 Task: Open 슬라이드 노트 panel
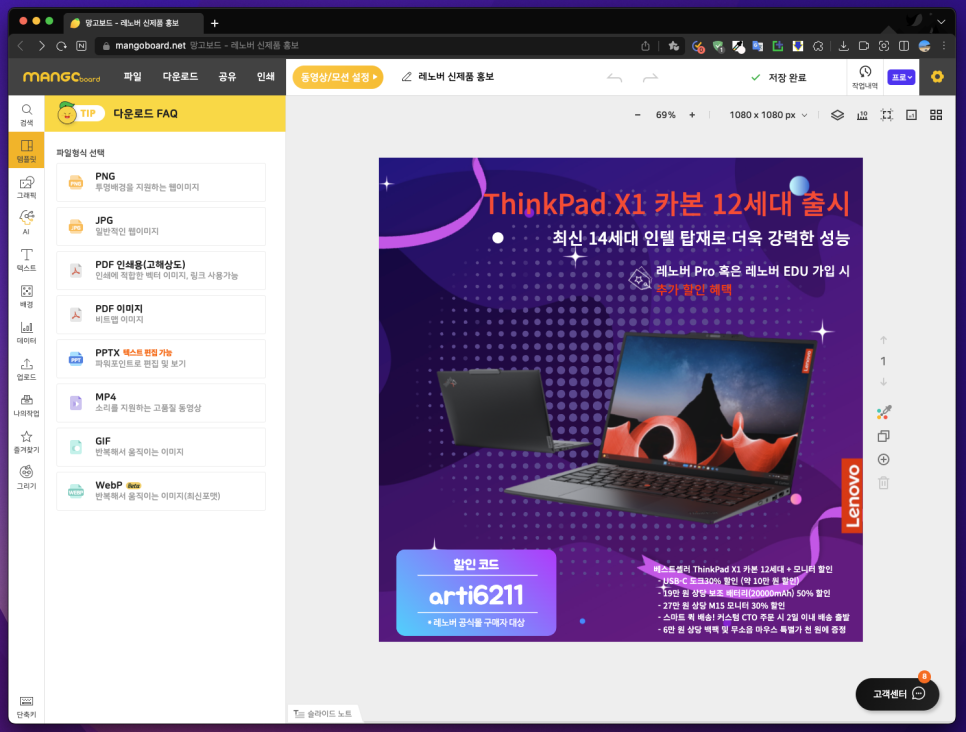click(323, 714)
